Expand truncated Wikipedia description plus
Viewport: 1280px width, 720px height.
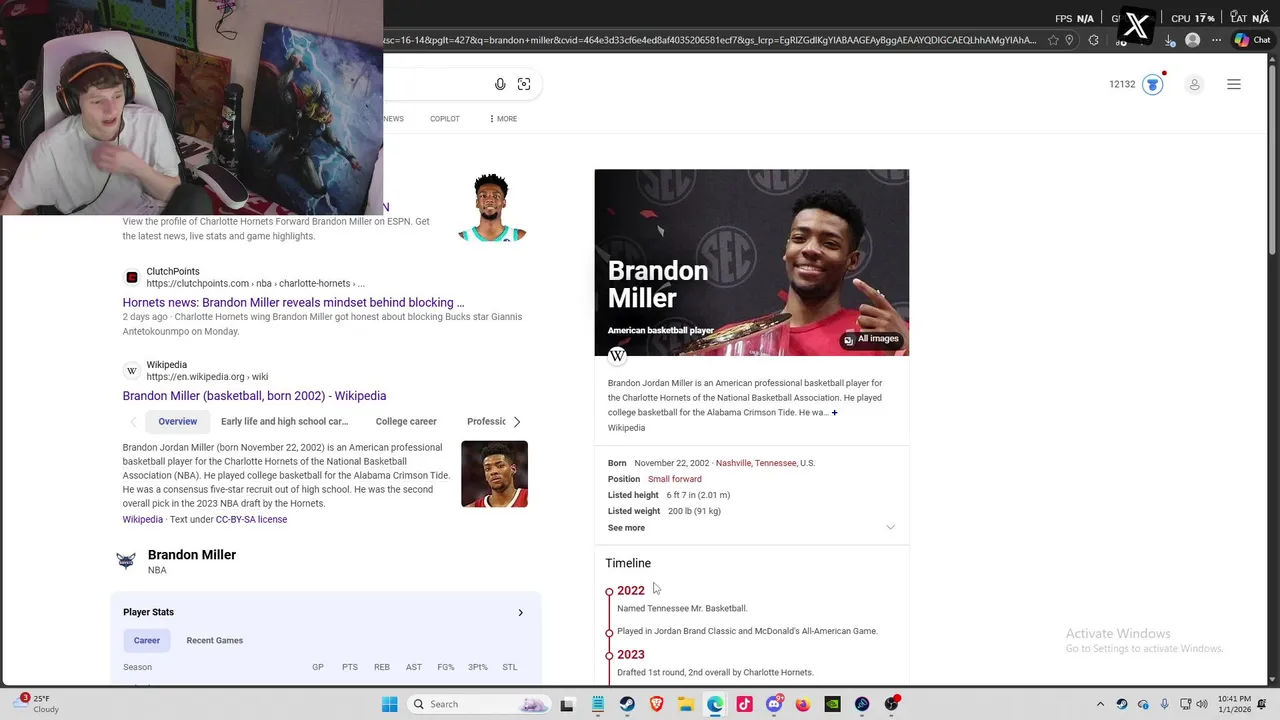click(834, 413)
